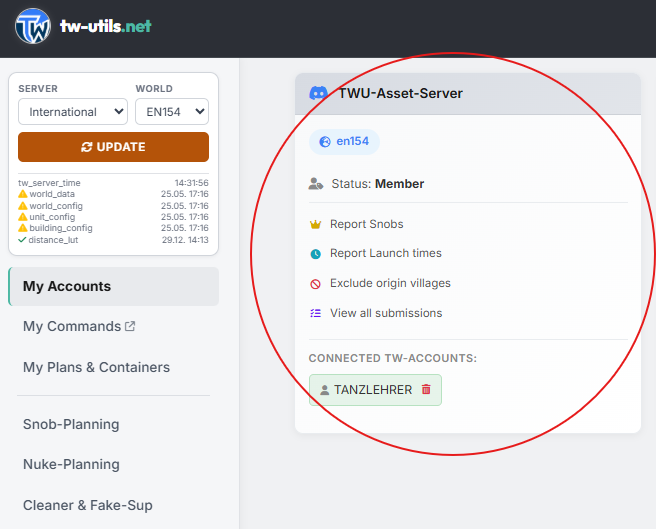This screenshot has height=529, width=656.
Task: Click the en154 world badge
Action: pyautogui.click(x=344, y=141)
